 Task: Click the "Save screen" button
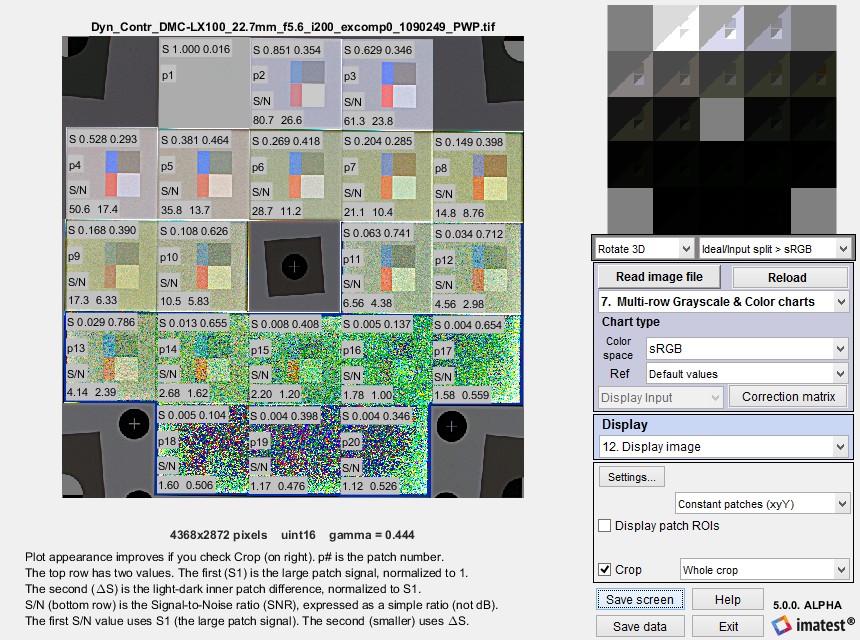[640, 598]
